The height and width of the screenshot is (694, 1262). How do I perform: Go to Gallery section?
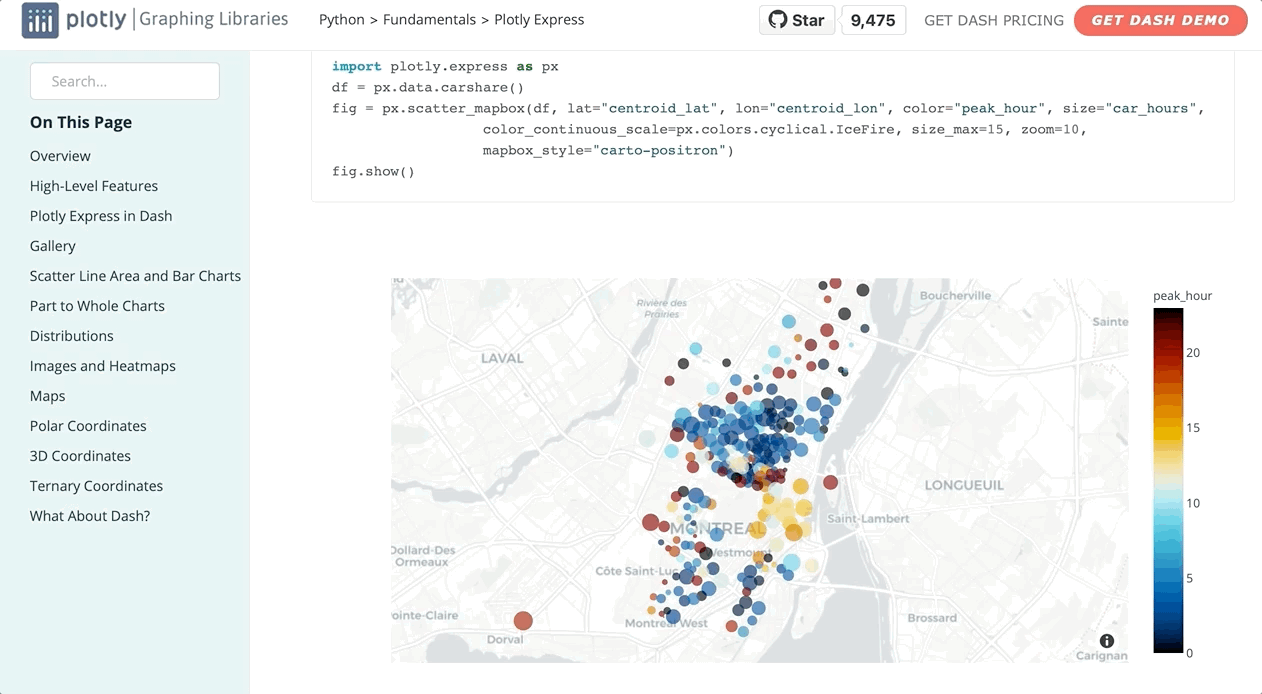click(x=53, y=246)
